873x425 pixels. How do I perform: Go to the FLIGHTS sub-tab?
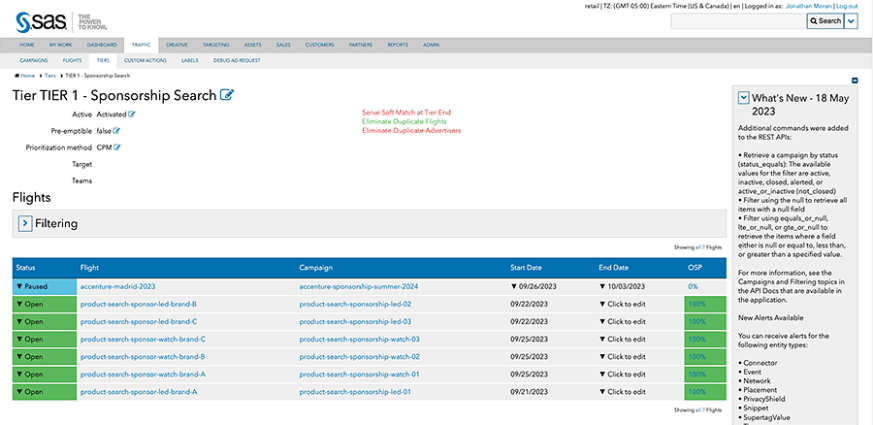point(72,60)
